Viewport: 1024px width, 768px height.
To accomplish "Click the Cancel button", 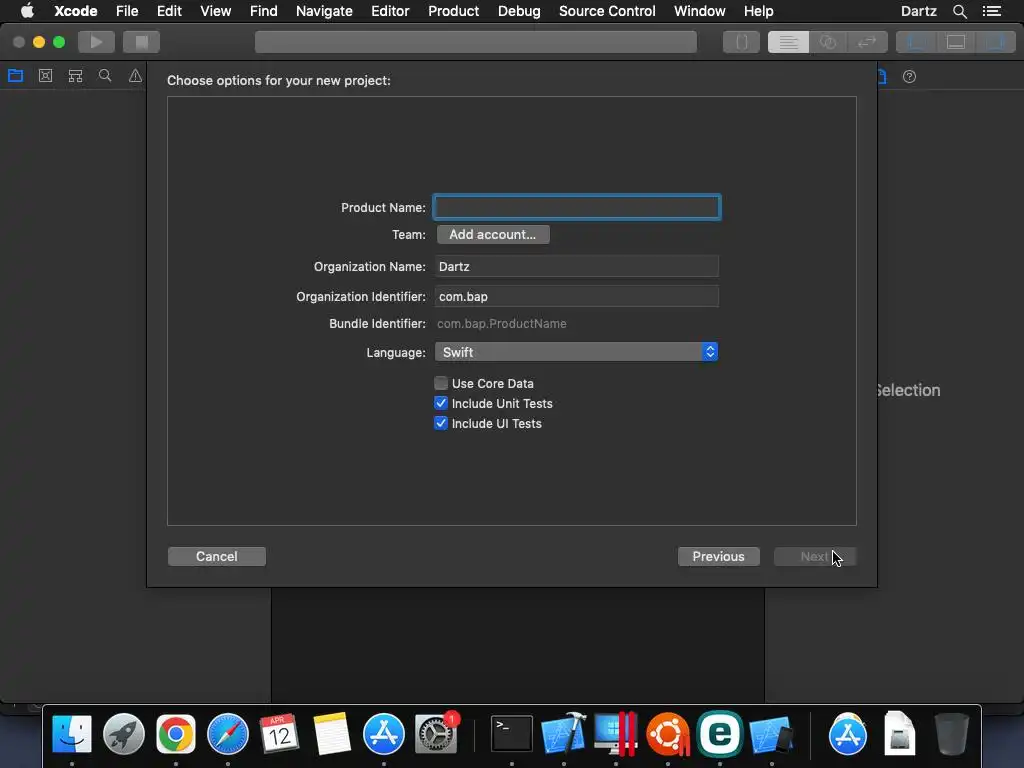I will click(x=217, y=556).
